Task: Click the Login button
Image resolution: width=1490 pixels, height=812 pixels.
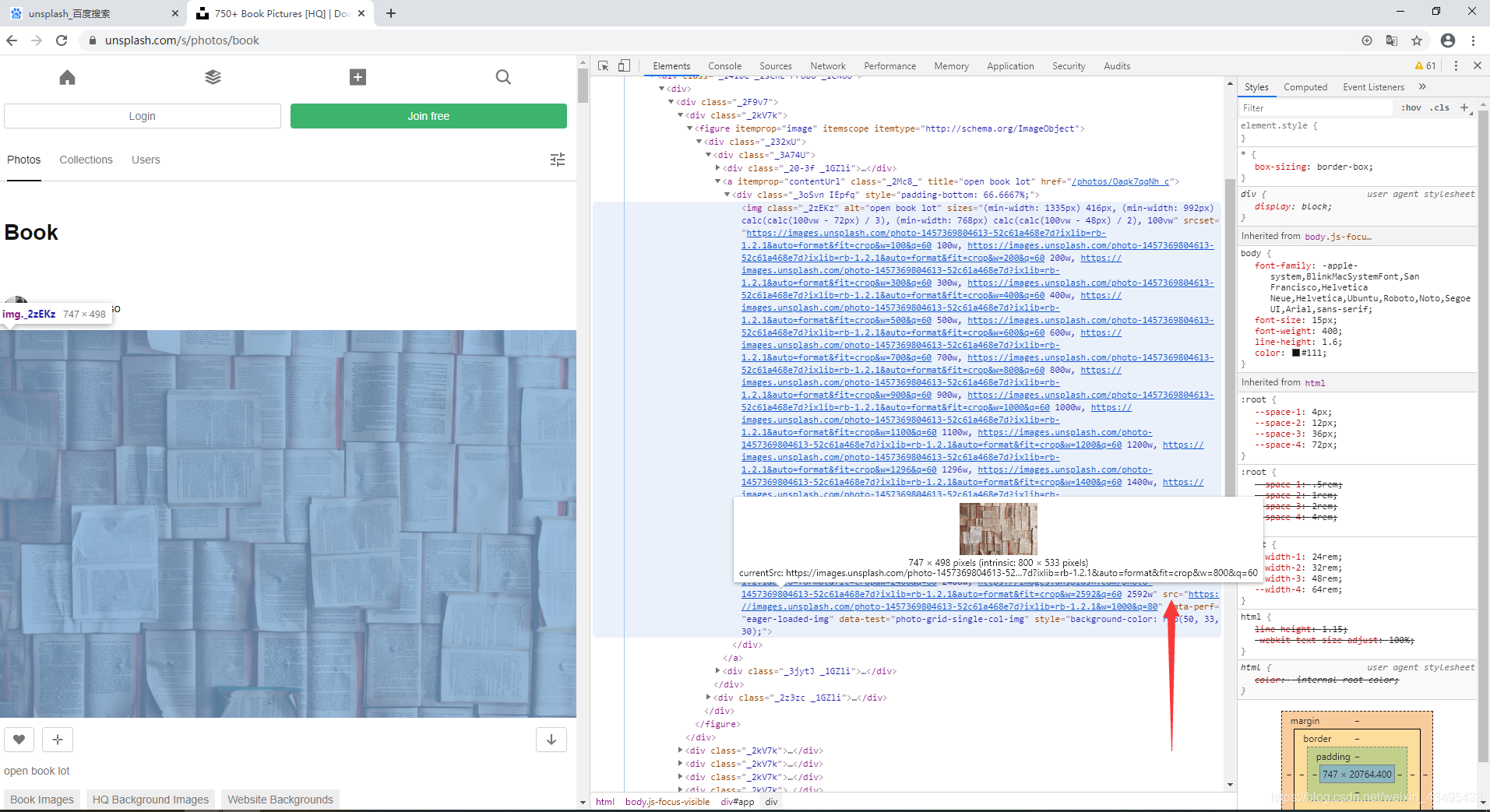Action: [143, 116]
